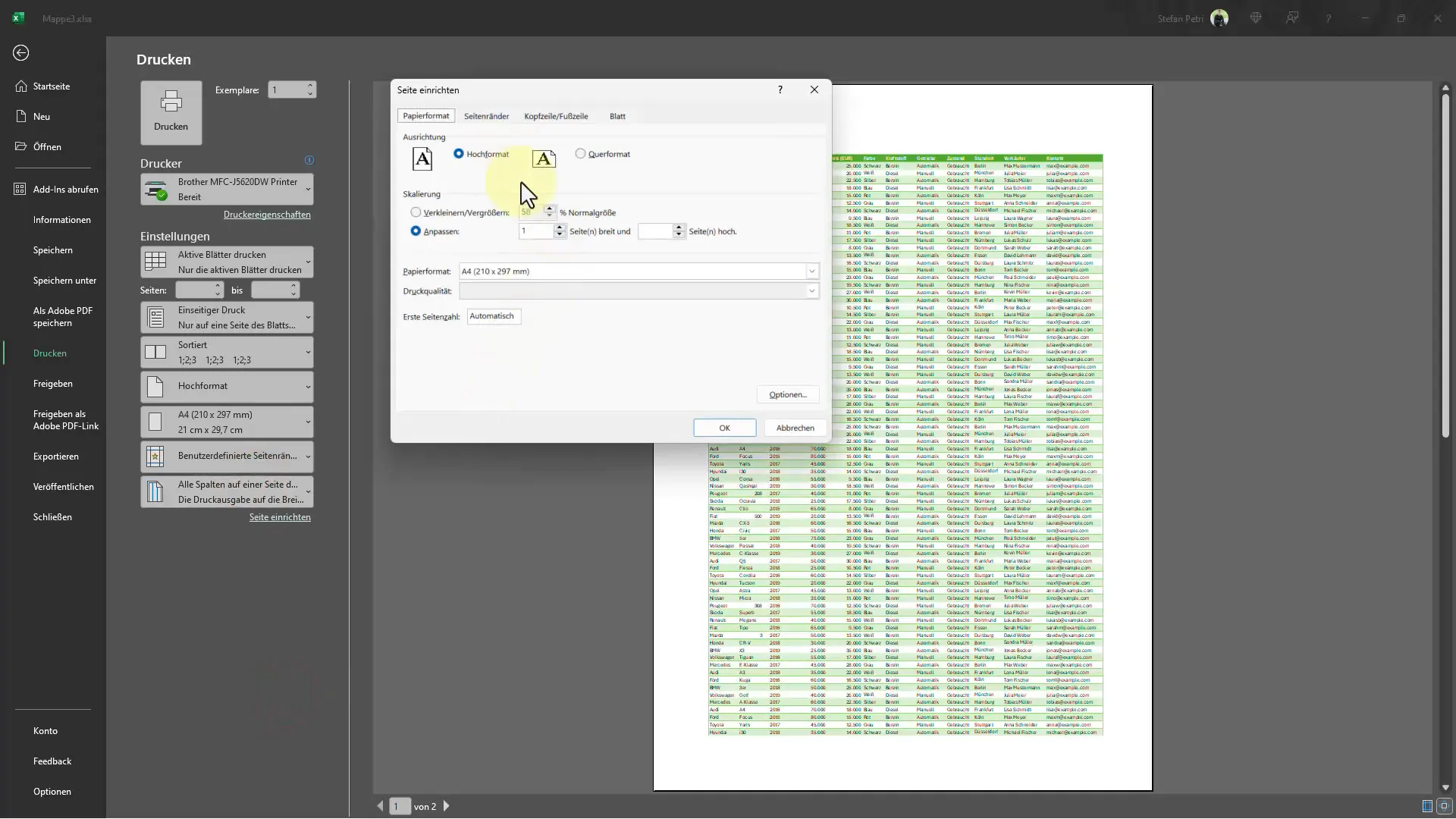
Task: Go to next page of print preview
Action: (447, 806)
